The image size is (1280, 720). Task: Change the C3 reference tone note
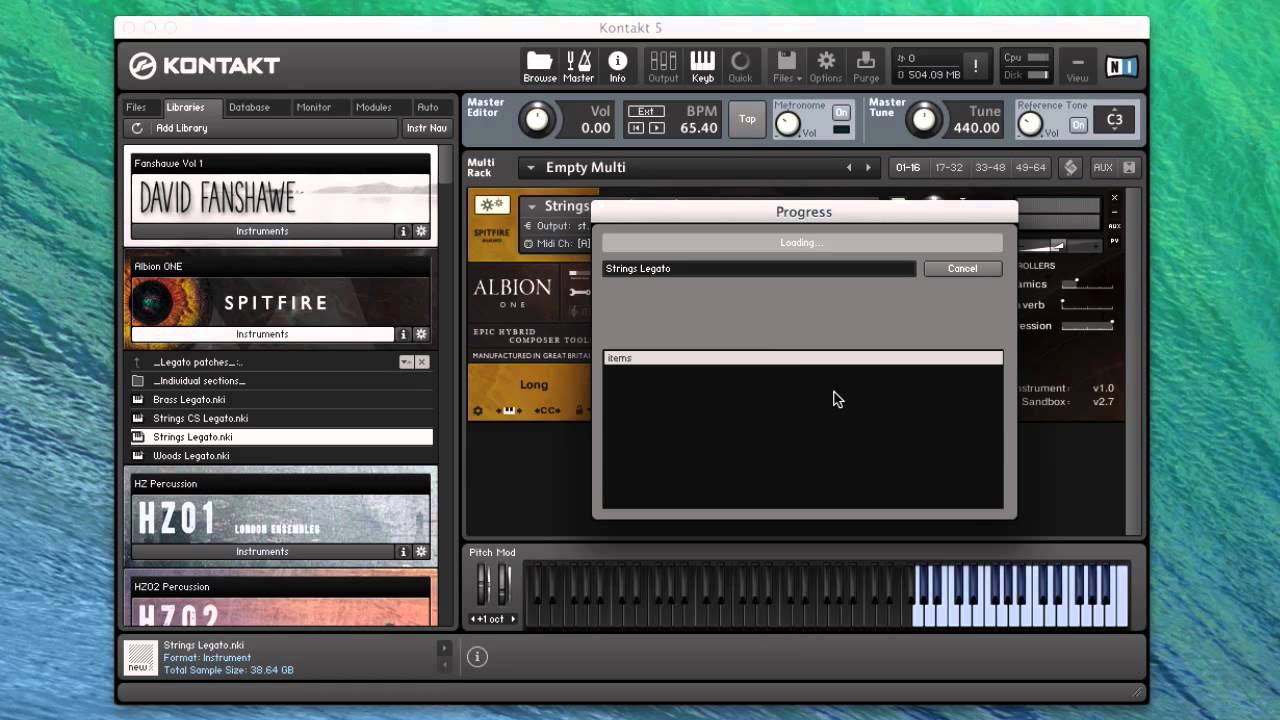pyautogui.click(x=1114, y=120)
